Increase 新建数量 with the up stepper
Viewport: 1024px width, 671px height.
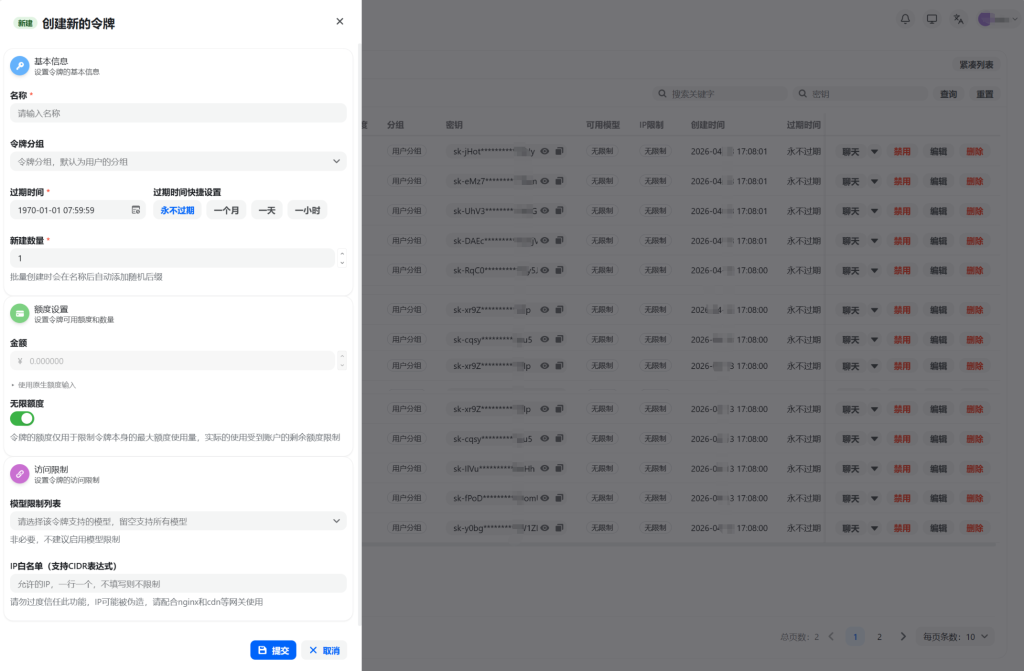pyautogui.click(x=342, y=254)
